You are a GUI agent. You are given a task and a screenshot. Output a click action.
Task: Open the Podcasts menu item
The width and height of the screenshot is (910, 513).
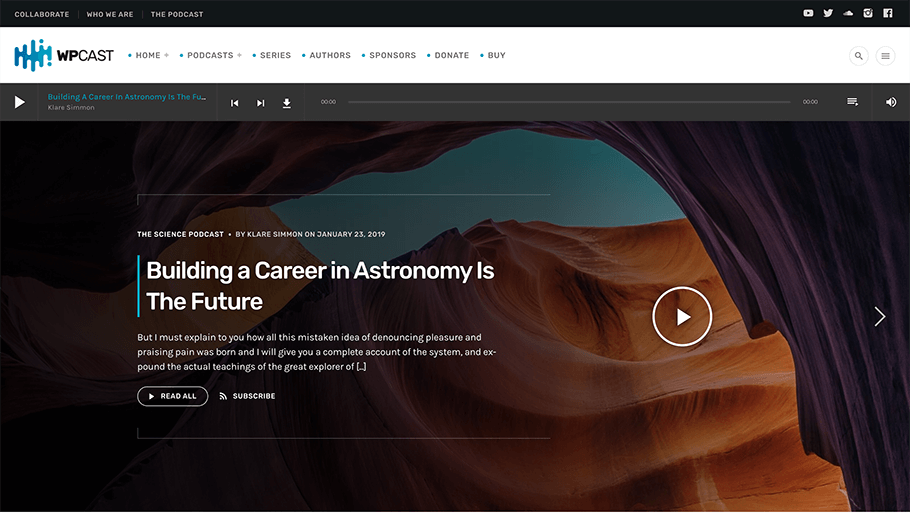pyautogui.click(x=210, y=55)
